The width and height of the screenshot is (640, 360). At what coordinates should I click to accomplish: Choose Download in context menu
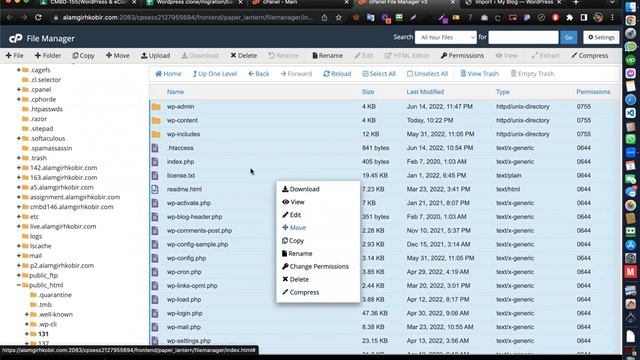(x=301, y=189)
